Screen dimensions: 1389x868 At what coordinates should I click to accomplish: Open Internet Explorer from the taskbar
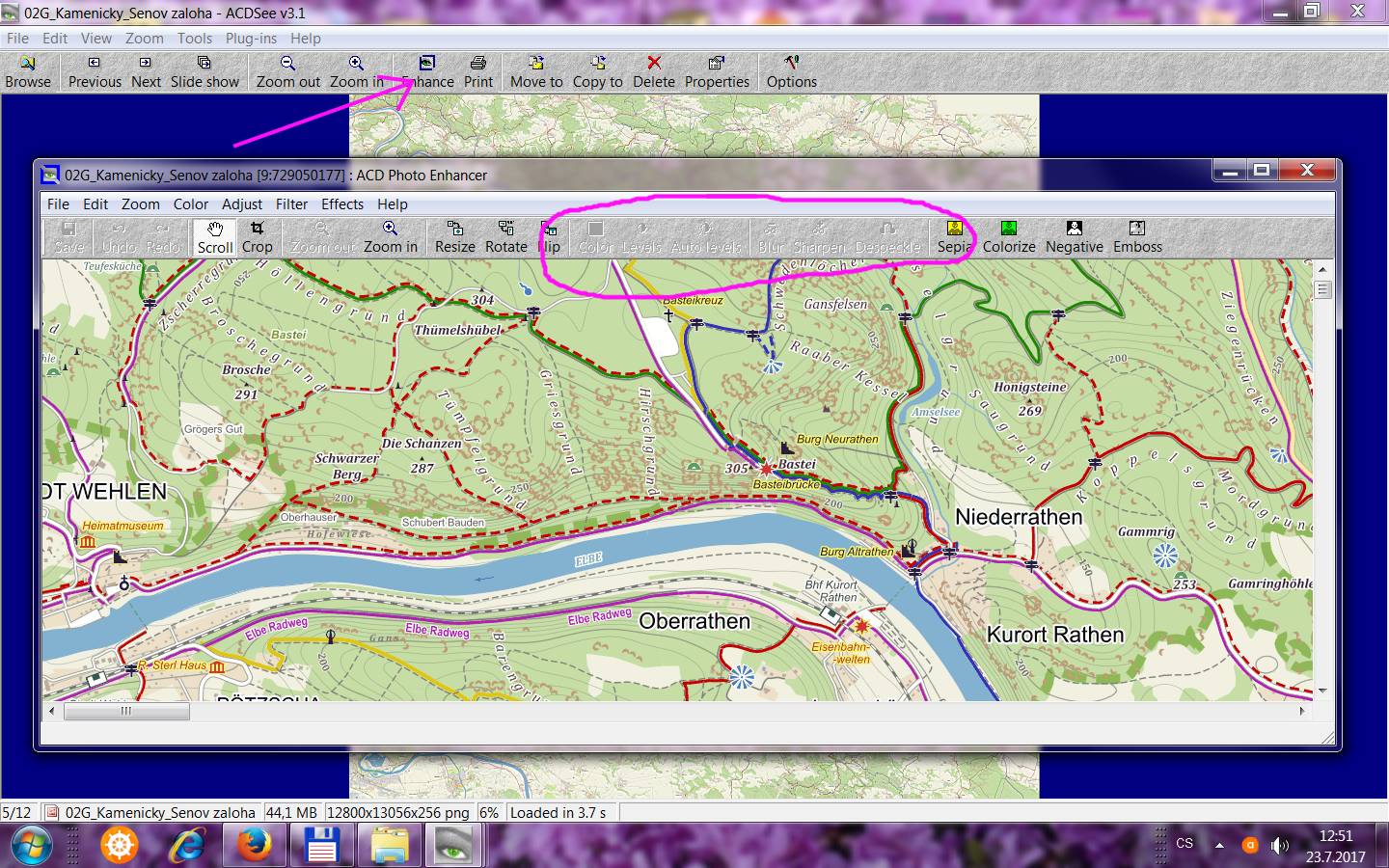tap(187, 846)
